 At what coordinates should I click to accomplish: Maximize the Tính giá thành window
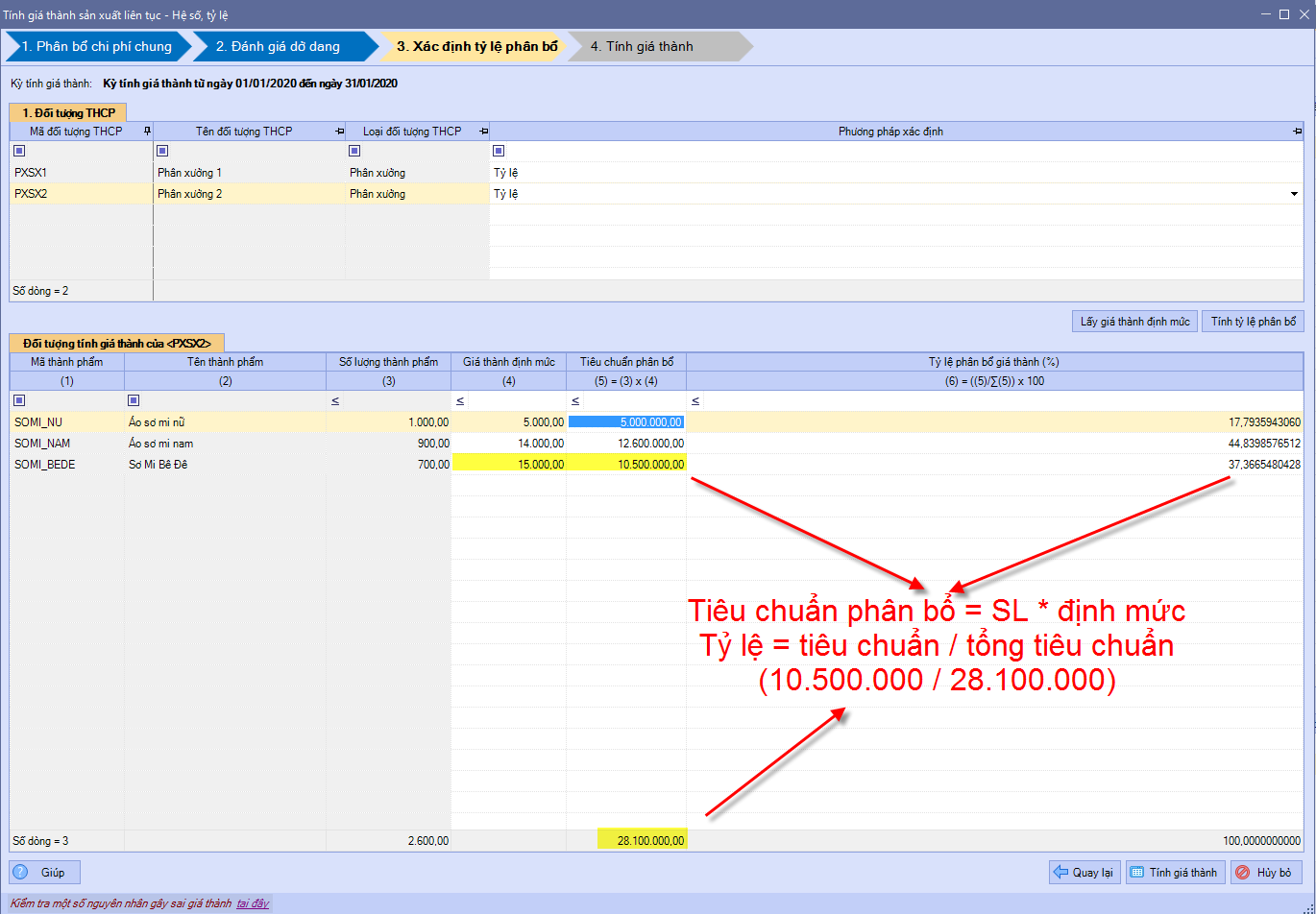pyautogui.click(x=1284, y=14)
